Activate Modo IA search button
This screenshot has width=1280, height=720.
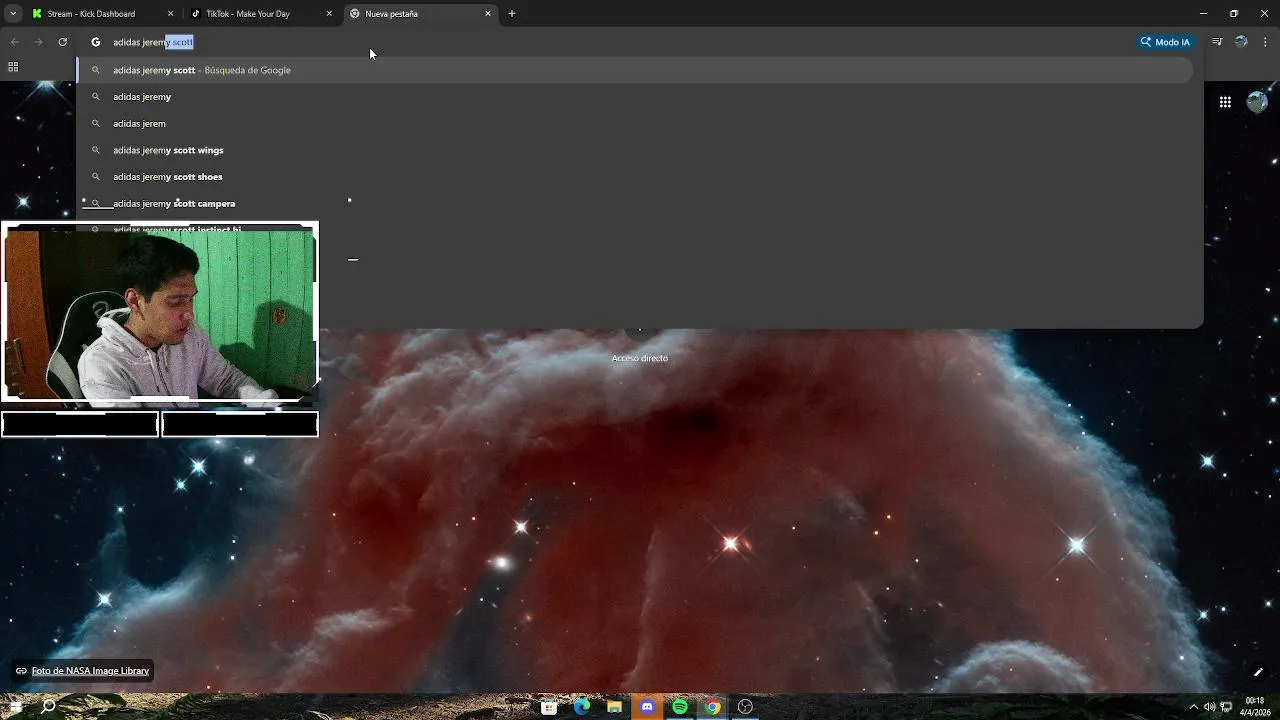click(1165, 42)
